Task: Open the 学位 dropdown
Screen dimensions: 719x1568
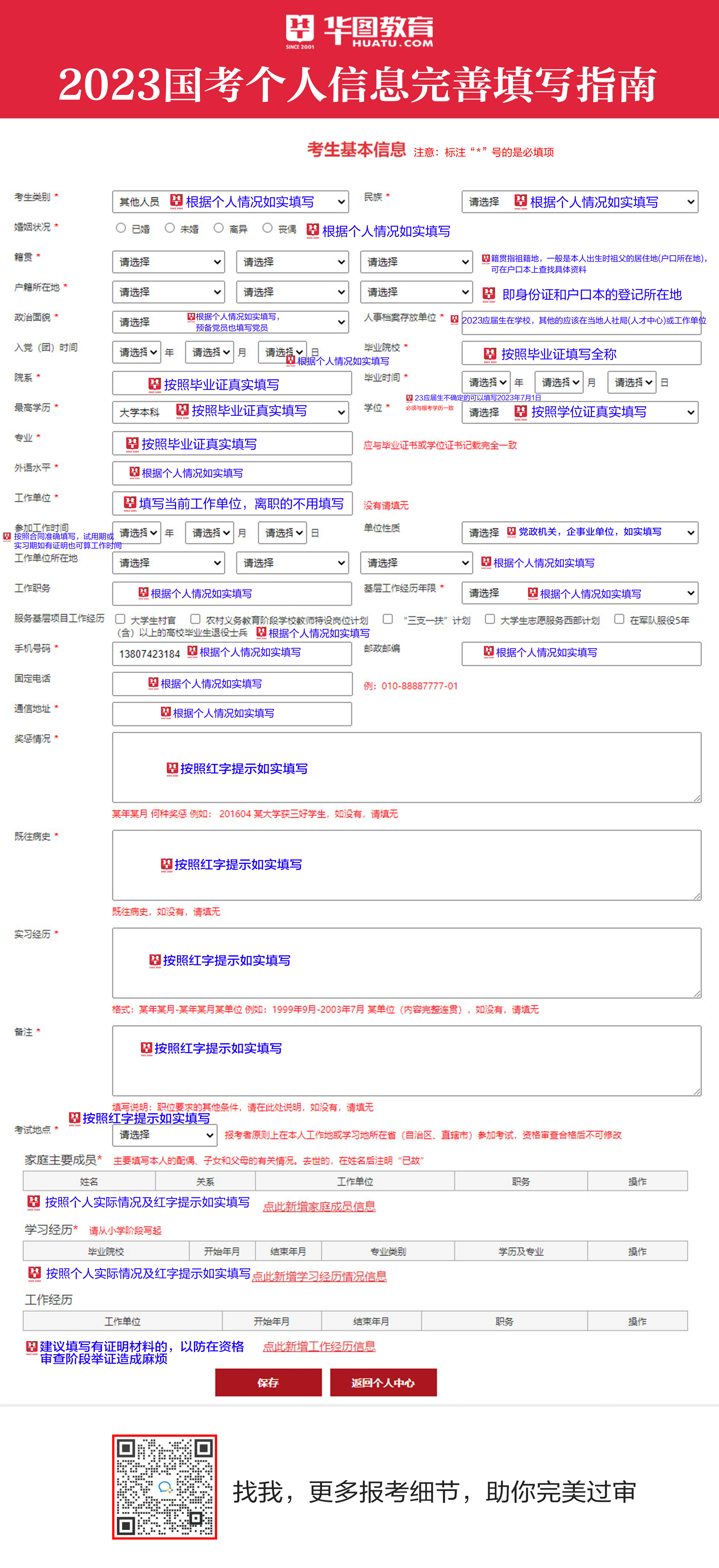Action: click(x=580, y=413)
